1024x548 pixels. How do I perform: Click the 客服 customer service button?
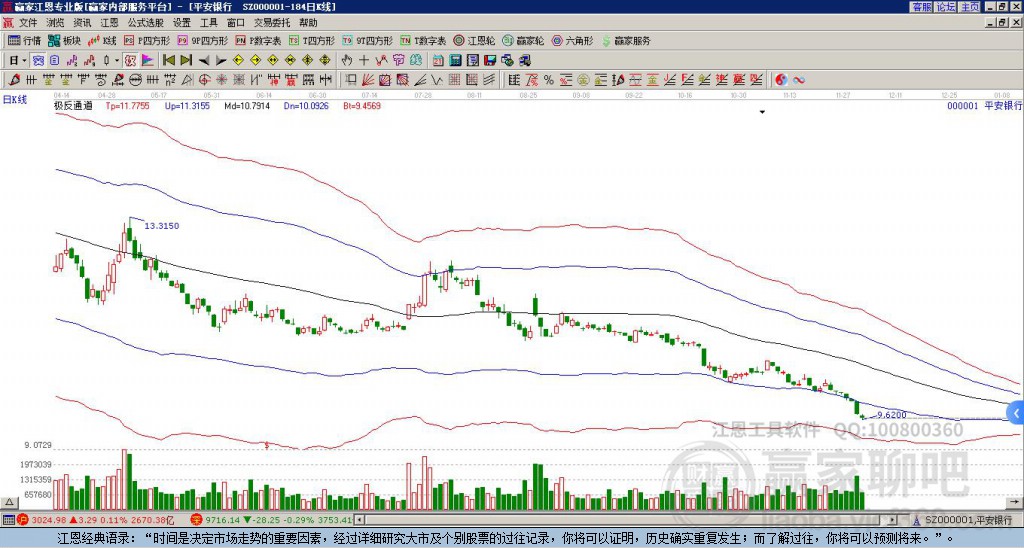coord(921,7)
